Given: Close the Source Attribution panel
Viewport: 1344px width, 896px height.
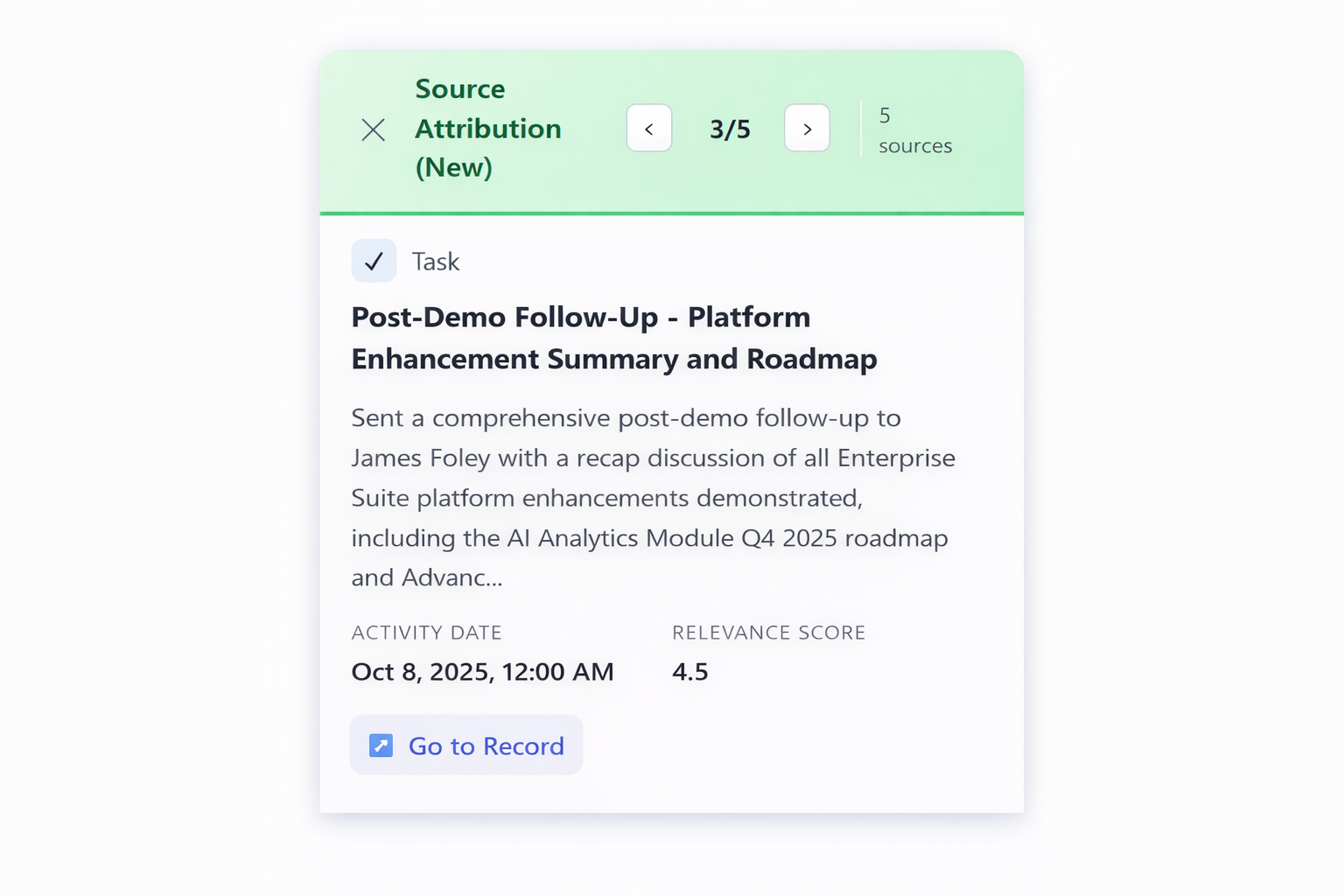Looking at the screenshot, I should point(374,130).
